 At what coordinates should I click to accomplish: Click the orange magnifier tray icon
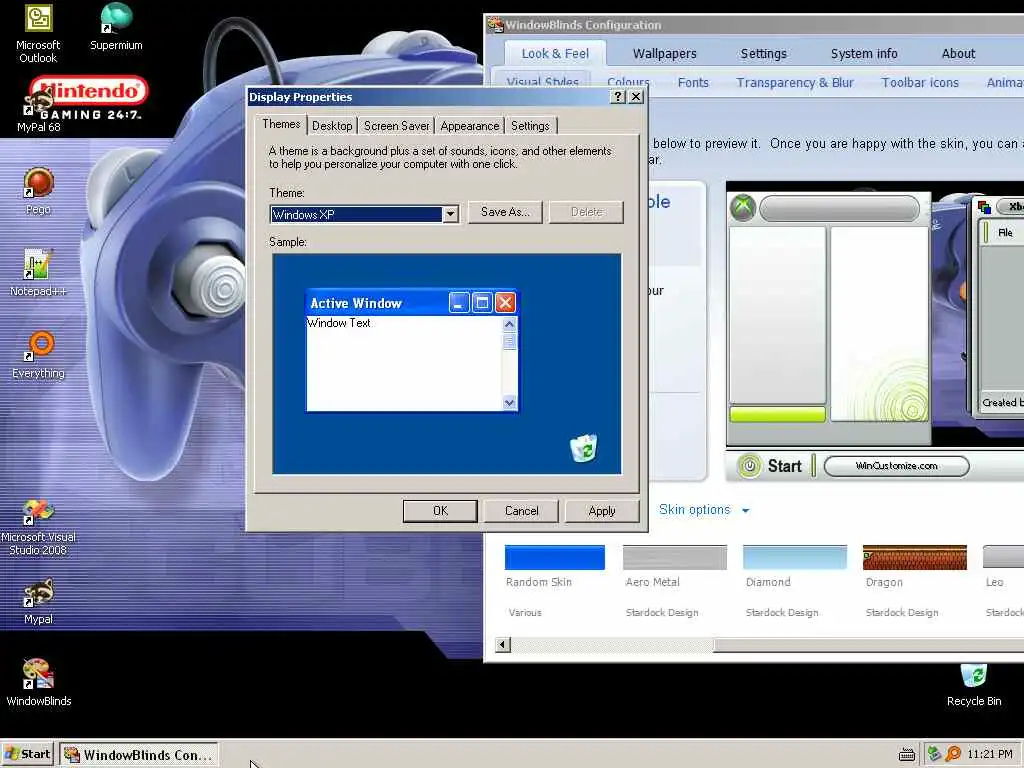point(953,754)
